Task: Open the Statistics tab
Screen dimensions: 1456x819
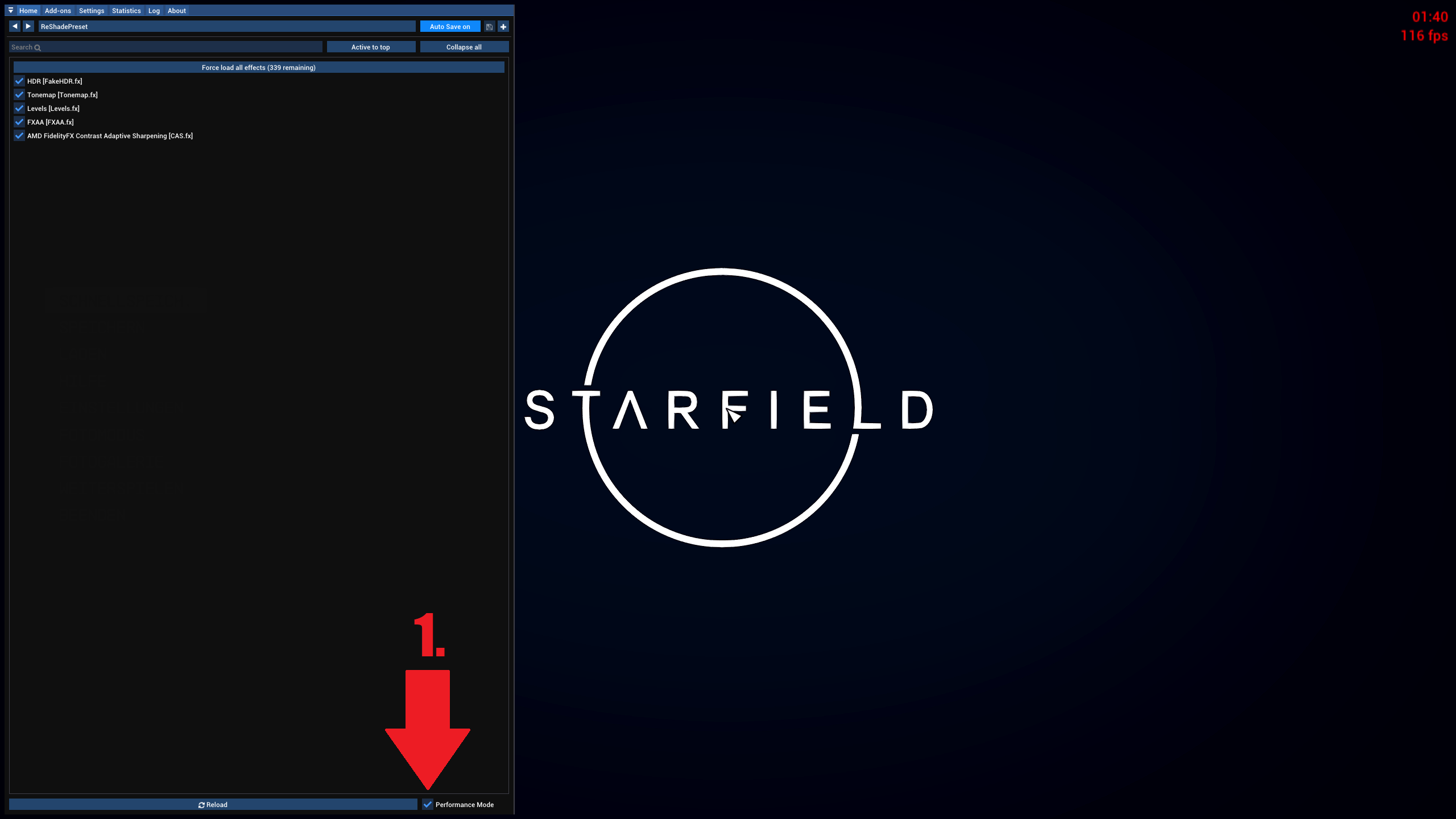Action: click(126, 10)
